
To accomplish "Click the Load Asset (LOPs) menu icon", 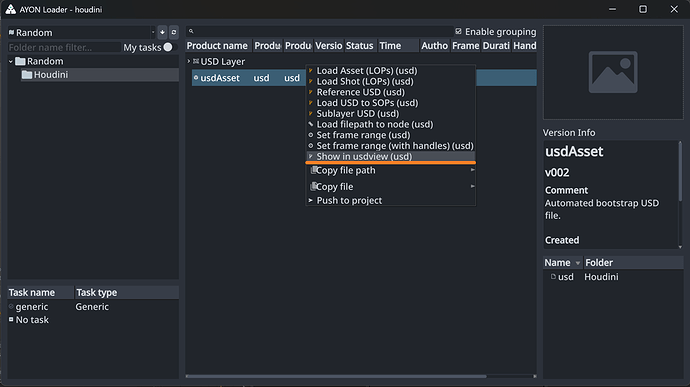I will pos(311,70).
